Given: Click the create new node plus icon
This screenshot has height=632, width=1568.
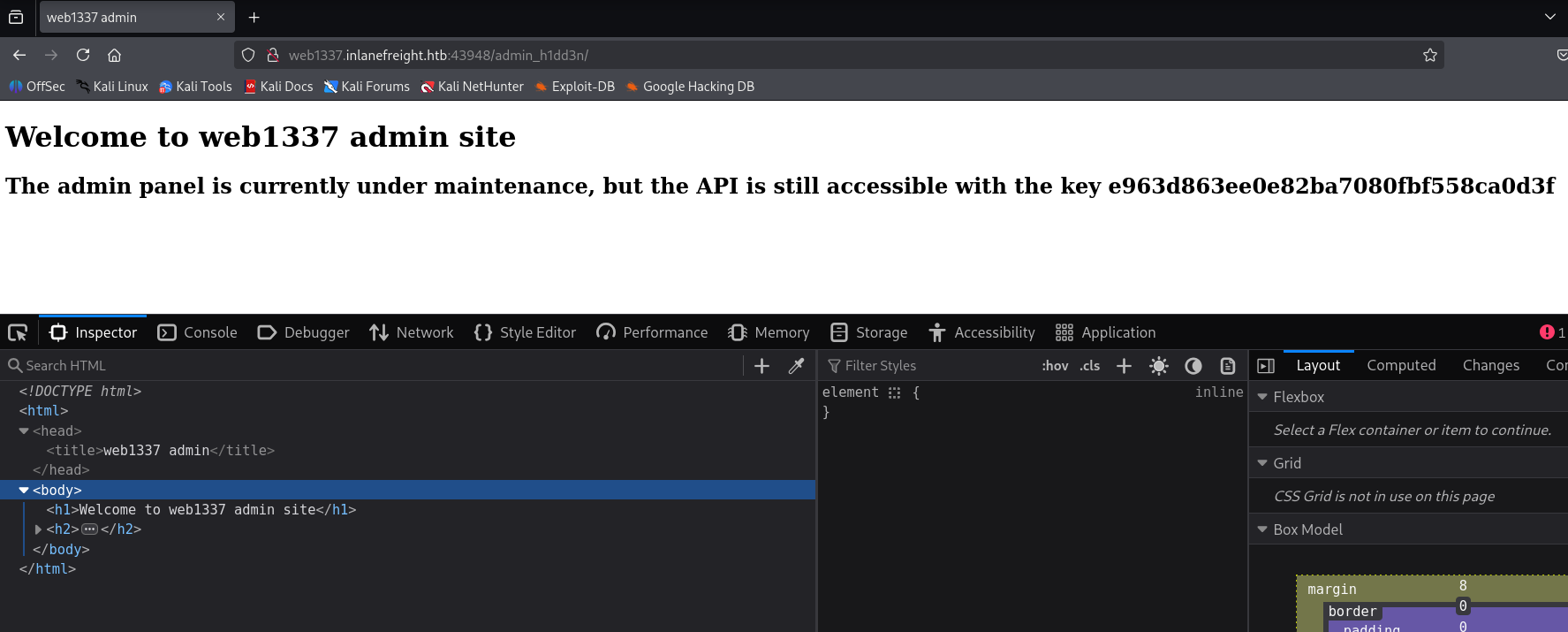Looking at the screenshot, I should [x=761, y=366].
